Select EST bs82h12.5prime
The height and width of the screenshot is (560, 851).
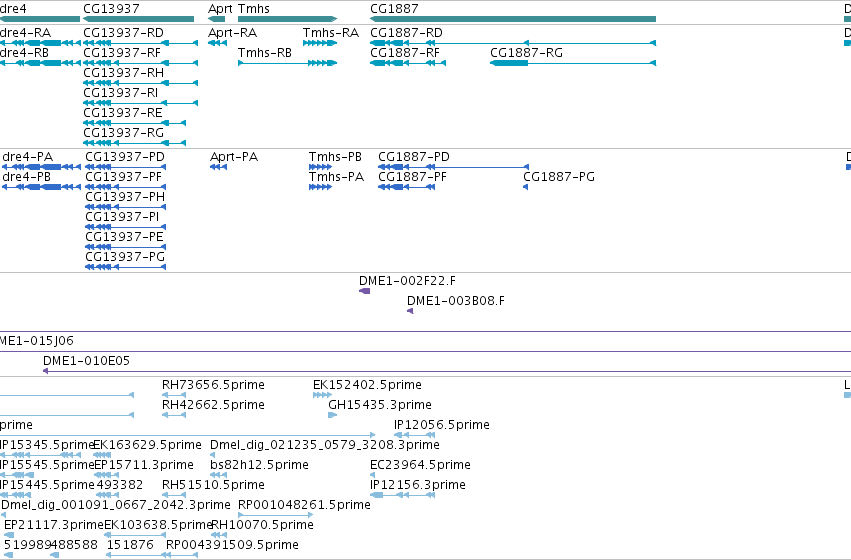219,475
